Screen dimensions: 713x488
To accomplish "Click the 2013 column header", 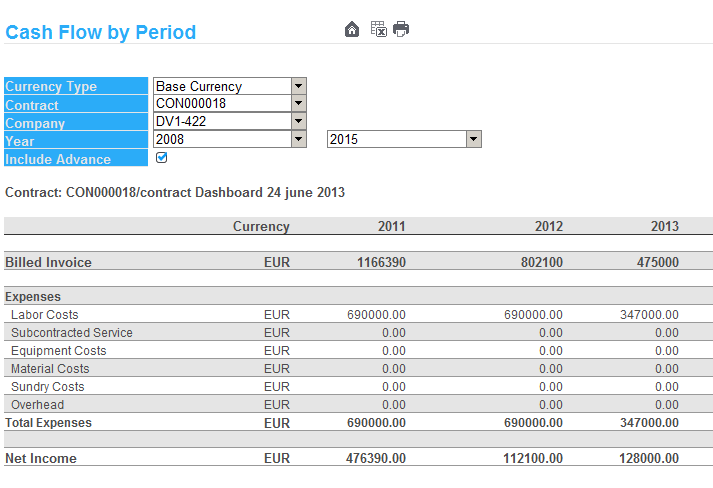I will [x=664, y=226].
